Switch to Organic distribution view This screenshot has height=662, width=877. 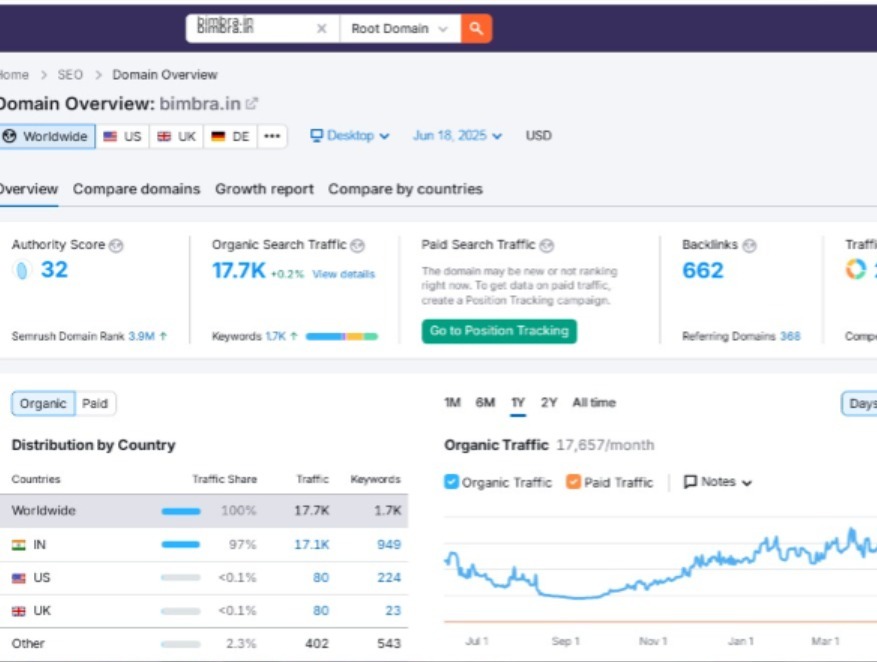(x=43, y=404)
